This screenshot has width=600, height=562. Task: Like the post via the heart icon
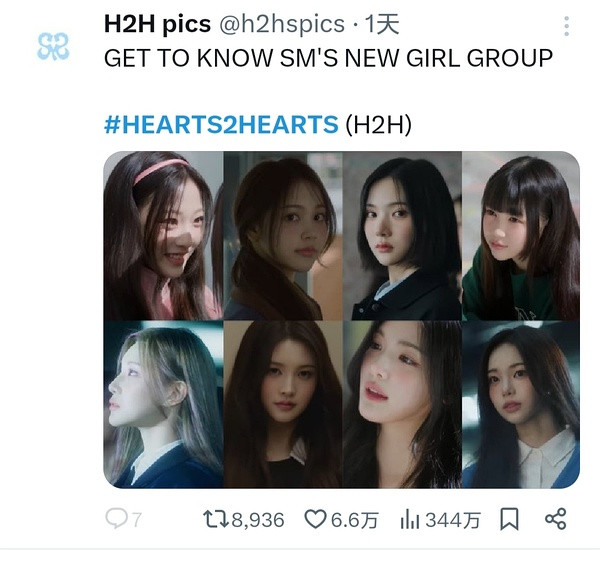click(x=315, y=519)
